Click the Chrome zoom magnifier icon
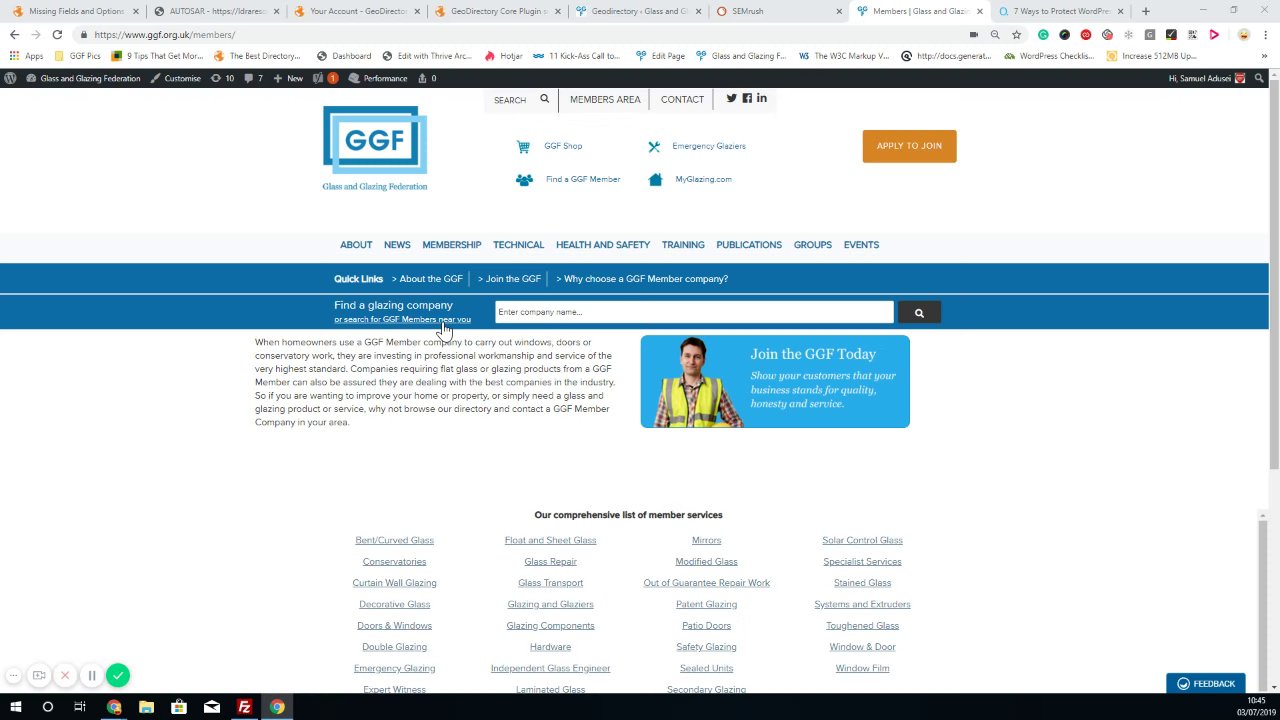This screenshot has height=720, width=1280. [995, 35]
